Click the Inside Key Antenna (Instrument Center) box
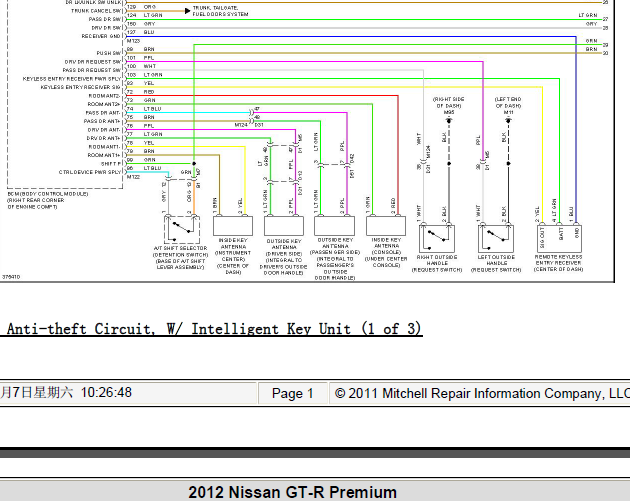 [233, 226]
